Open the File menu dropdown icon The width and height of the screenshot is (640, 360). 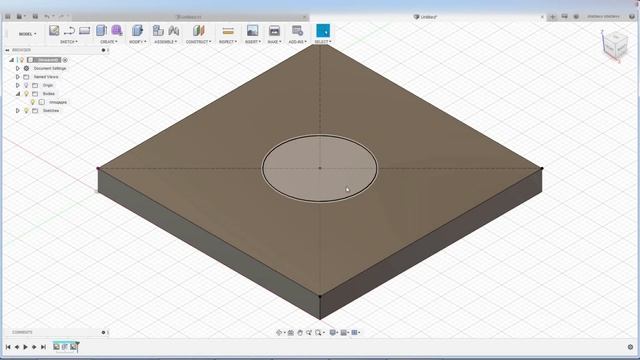tap(20, 16)
